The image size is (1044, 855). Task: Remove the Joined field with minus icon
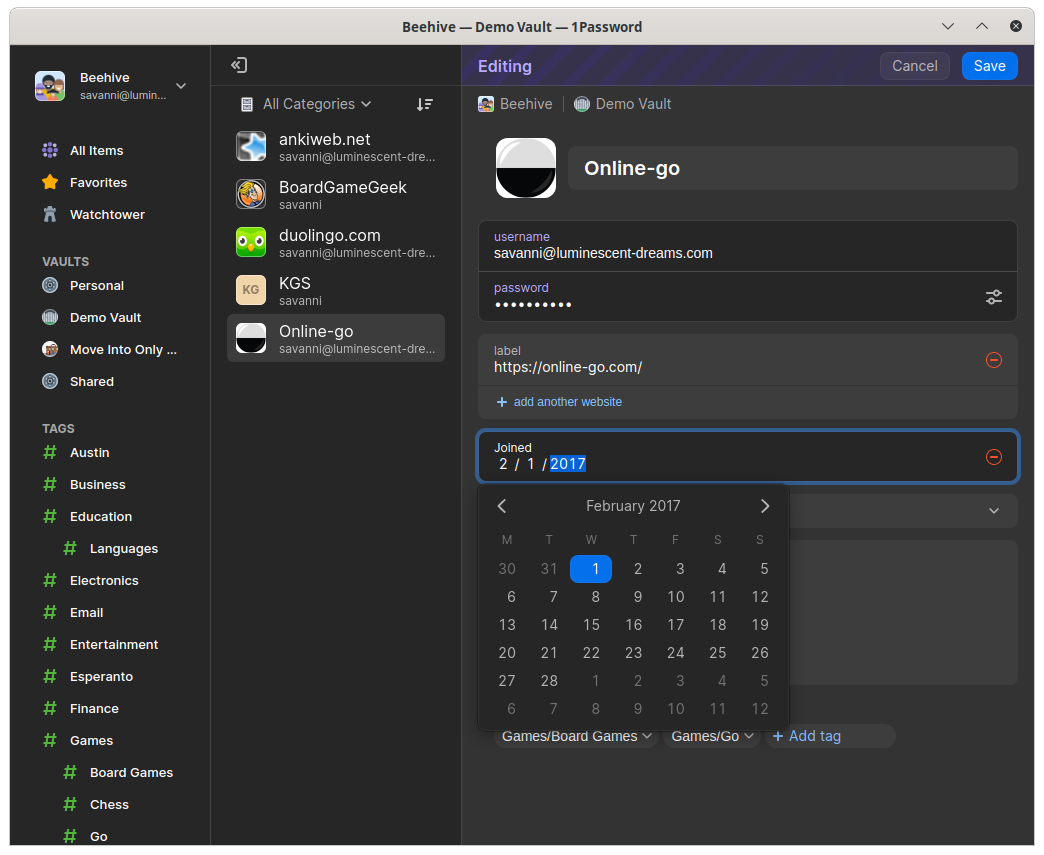point(993,457)
